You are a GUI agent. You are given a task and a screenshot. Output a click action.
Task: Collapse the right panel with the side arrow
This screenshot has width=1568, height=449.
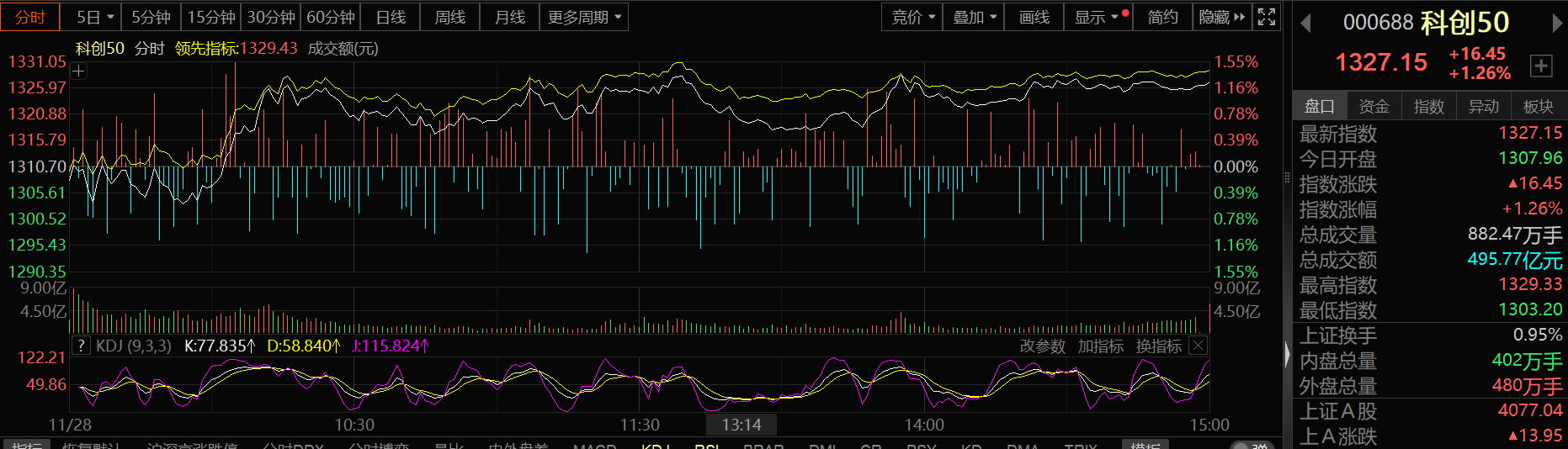click(1287, 355)
